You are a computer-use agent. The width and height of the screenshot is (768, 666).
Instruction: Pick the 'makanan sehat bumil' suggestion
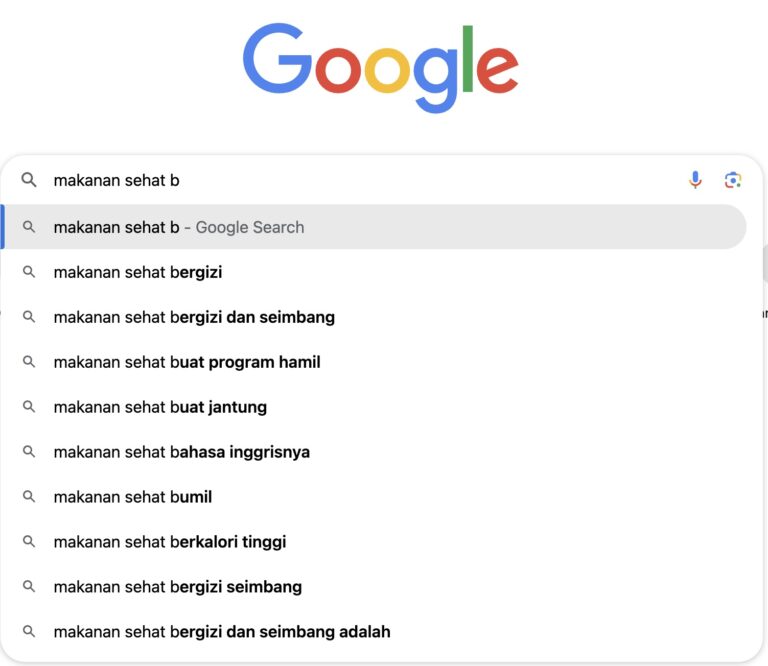point(133,497)
